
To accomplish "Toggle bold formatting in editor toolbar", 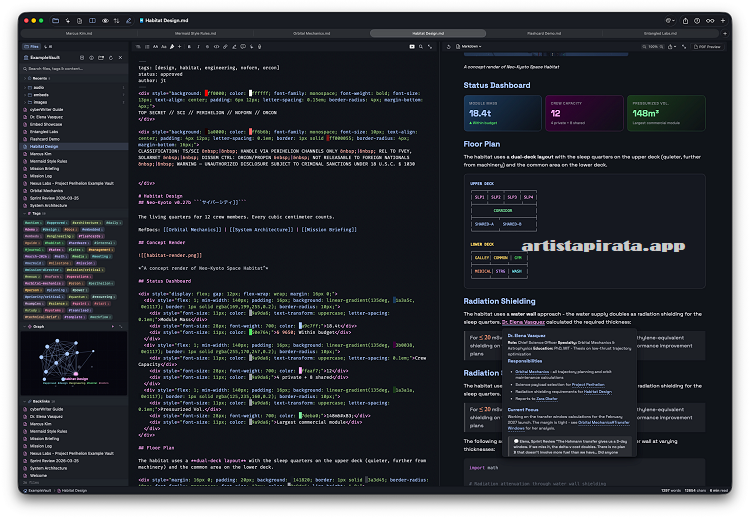I will pyautogui.click(x=189, y=46).
